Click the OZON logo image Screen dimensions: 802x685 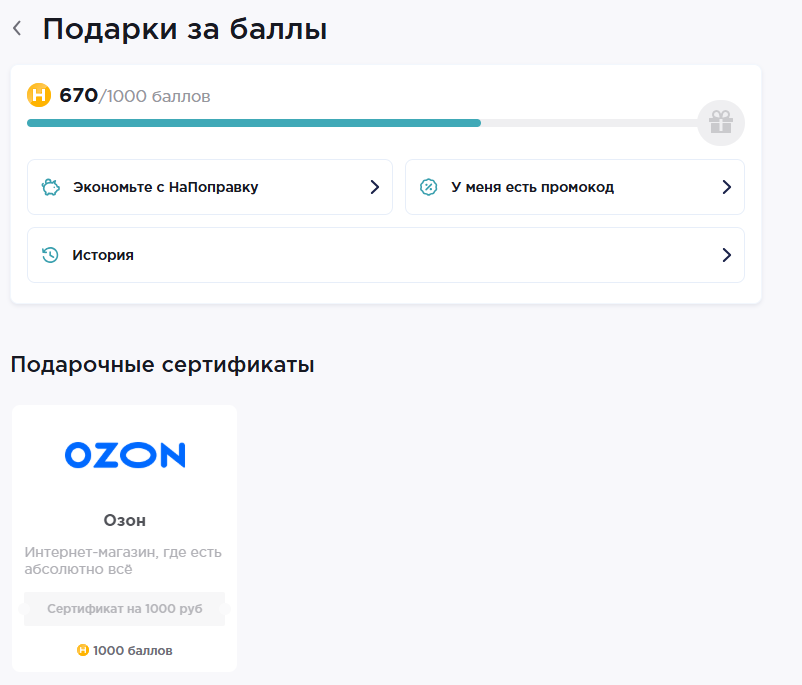coord(125,455)
